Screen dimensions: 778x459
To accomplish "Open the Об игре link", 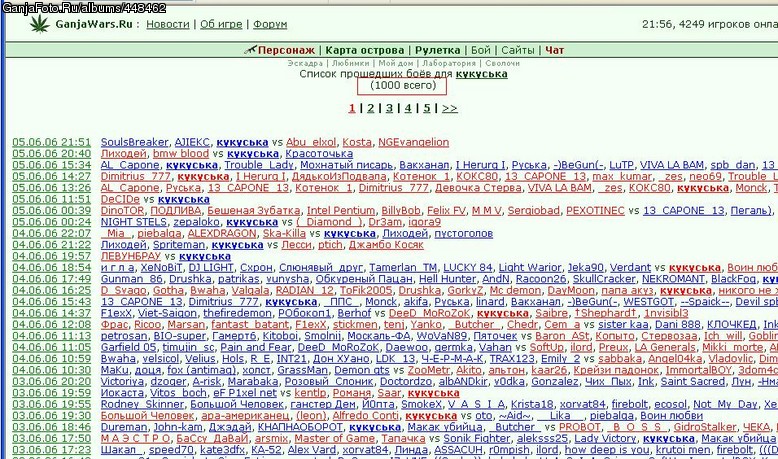I will pyautogui.click(x=221, y=24).
